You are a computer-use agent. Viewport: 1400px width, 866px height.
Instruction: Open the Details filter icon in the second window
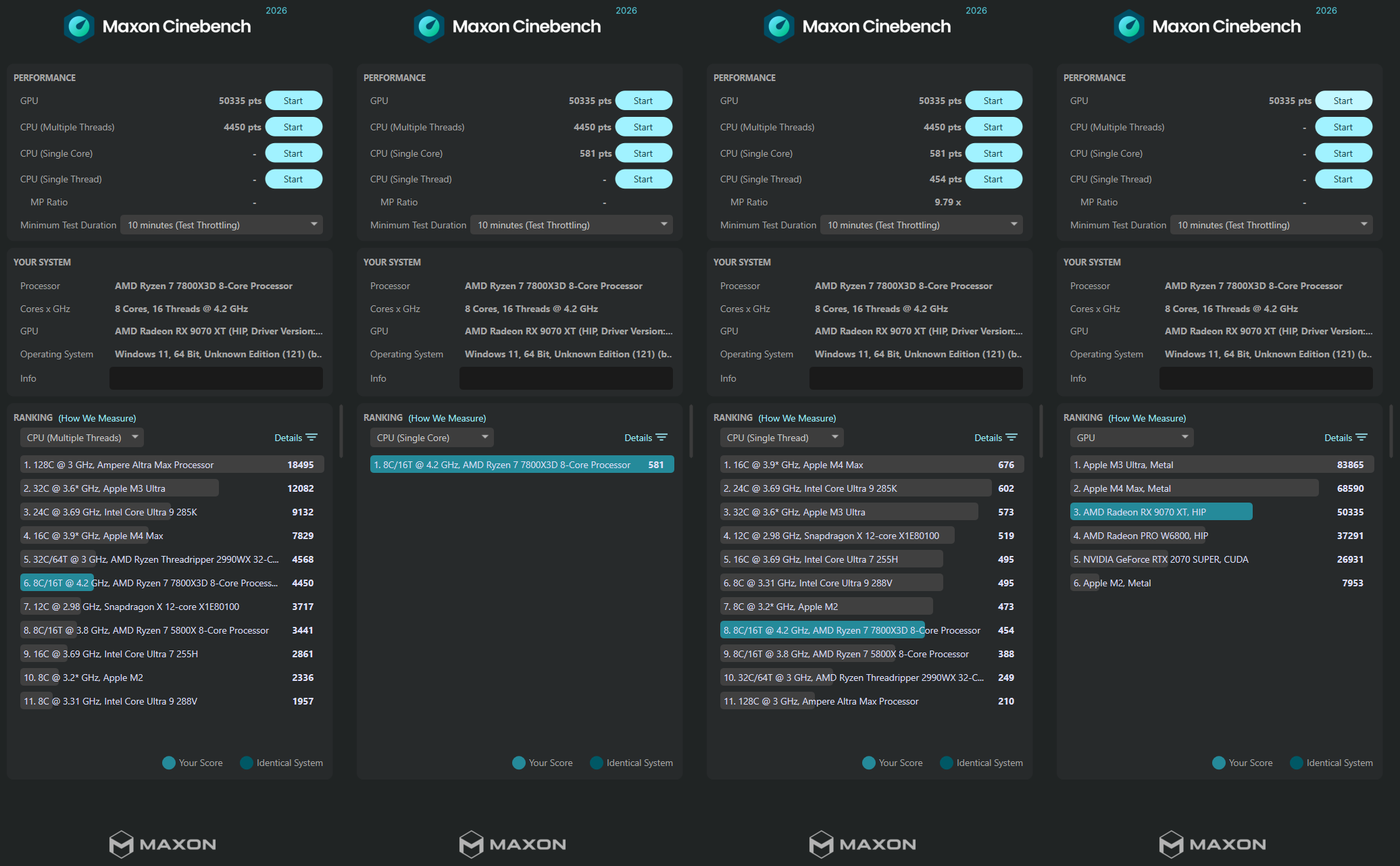pos(661,438)
